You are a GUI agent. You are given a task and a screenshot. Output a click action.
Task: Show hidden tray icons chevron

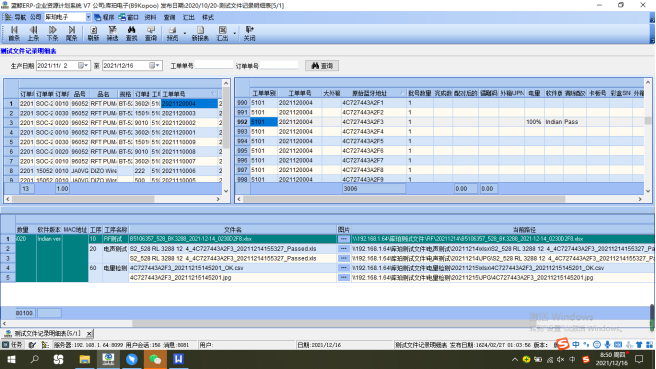point(515,359)
